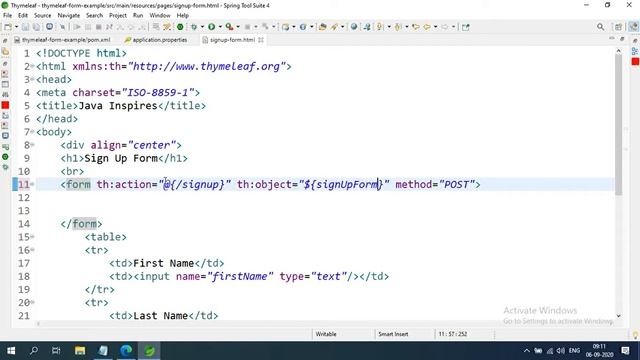Open the Back history dropdown arrow
The height and width of the screenshot is (360, 640).
(x=435, y=27)
